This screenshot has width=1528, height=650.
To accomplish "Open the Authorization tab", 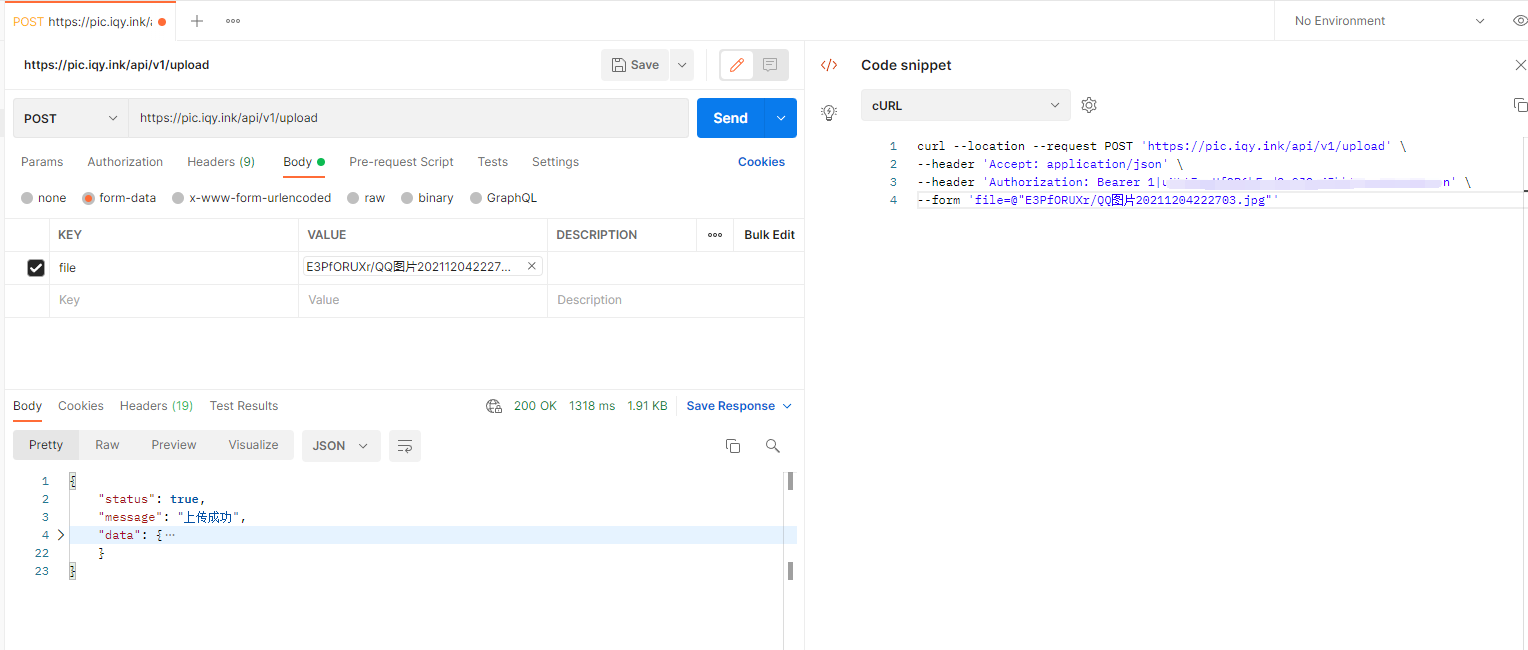I will click(x=125, y=162).
